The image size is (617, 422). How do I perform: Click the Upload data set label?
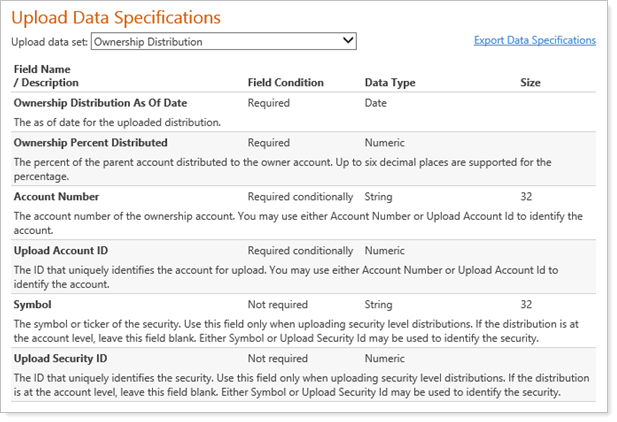(x=49, y=42)
